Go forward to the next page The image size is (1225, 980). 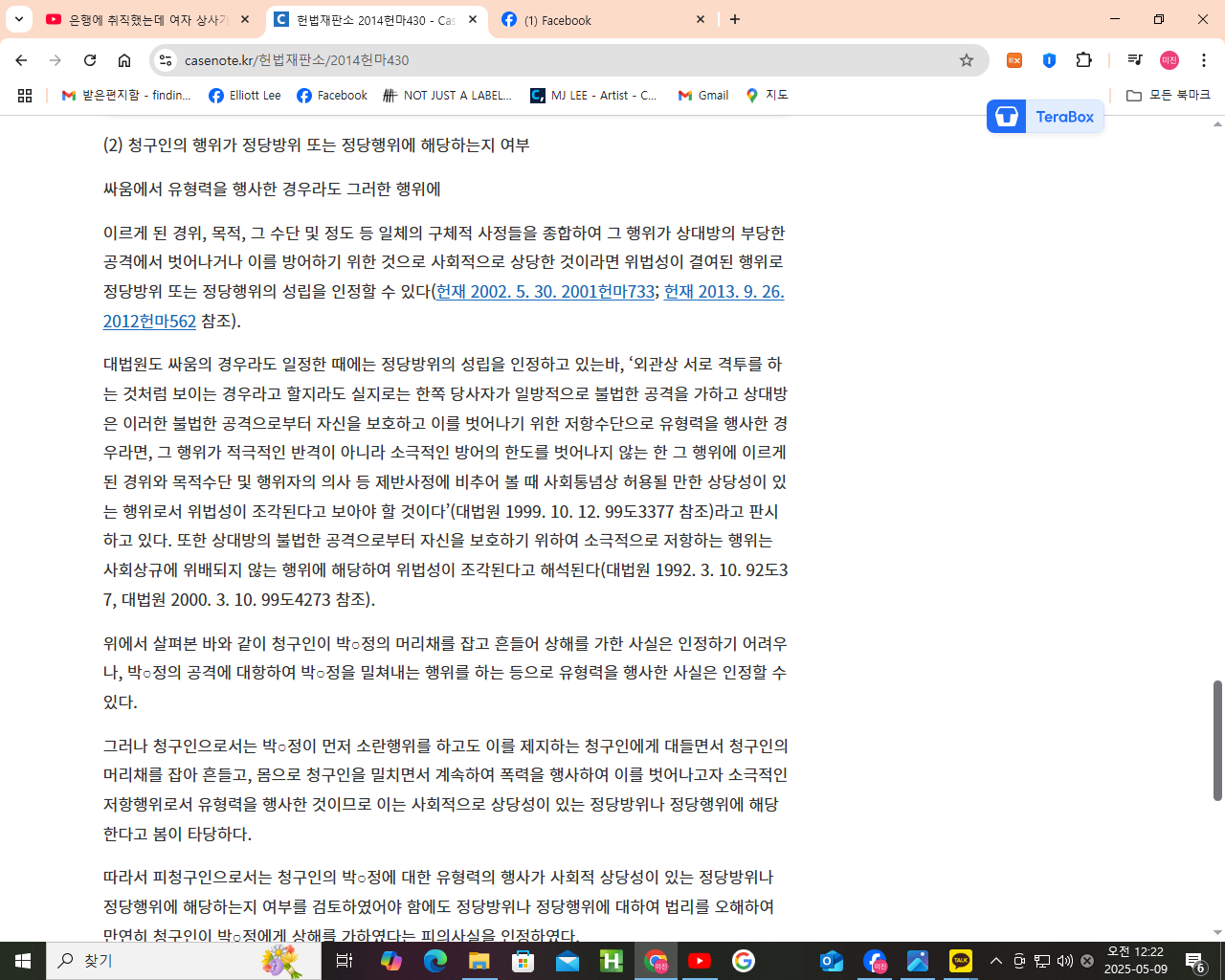[56, 60]
